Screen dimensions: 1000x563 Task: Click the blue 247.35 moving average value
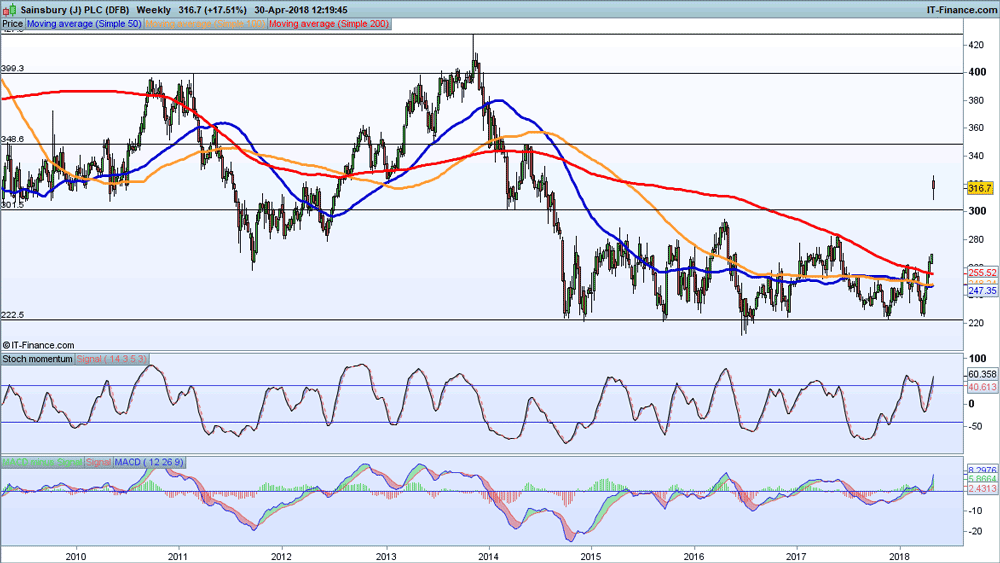pyautogui.click(x=982, y=290)
